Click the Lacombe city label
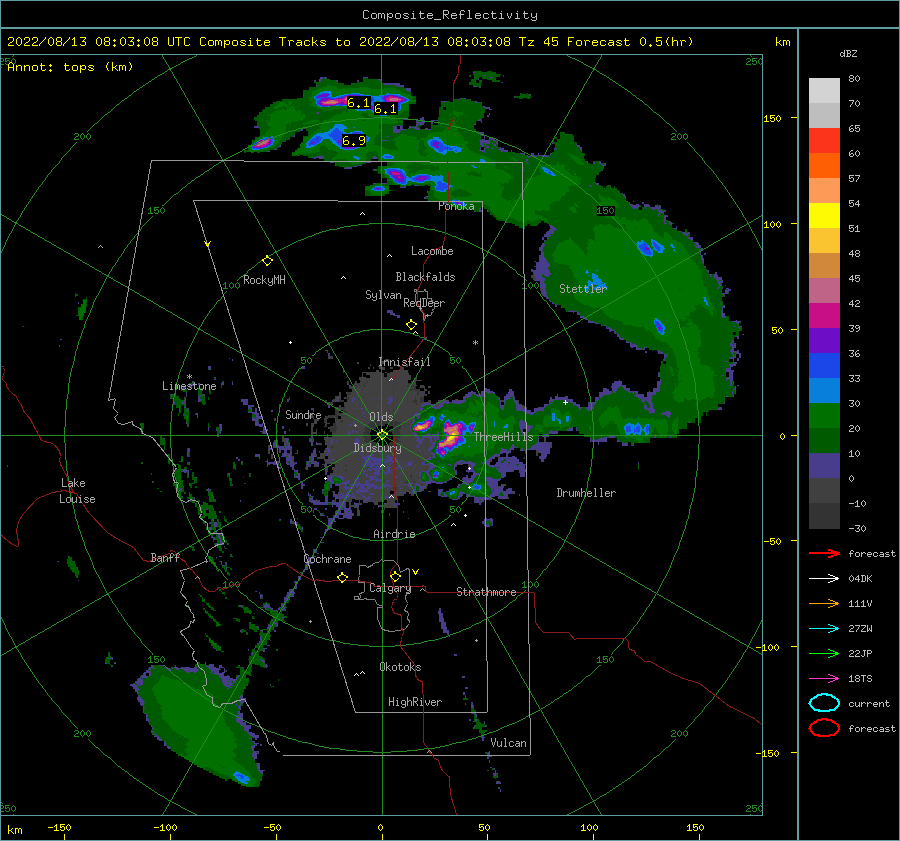This screenshot has width=900, height=841. click(x=432, y=251)
